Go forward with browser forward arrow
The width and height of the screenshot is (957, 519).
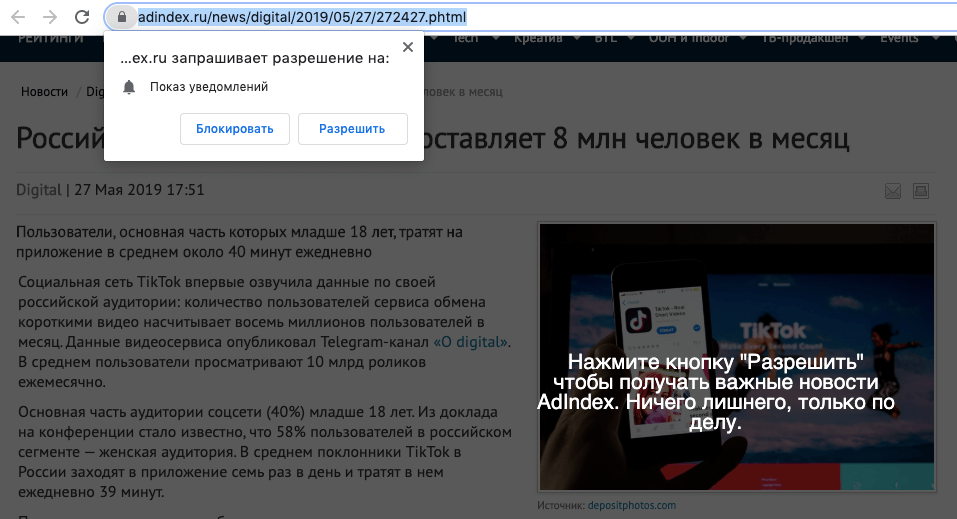coord(50,17)
